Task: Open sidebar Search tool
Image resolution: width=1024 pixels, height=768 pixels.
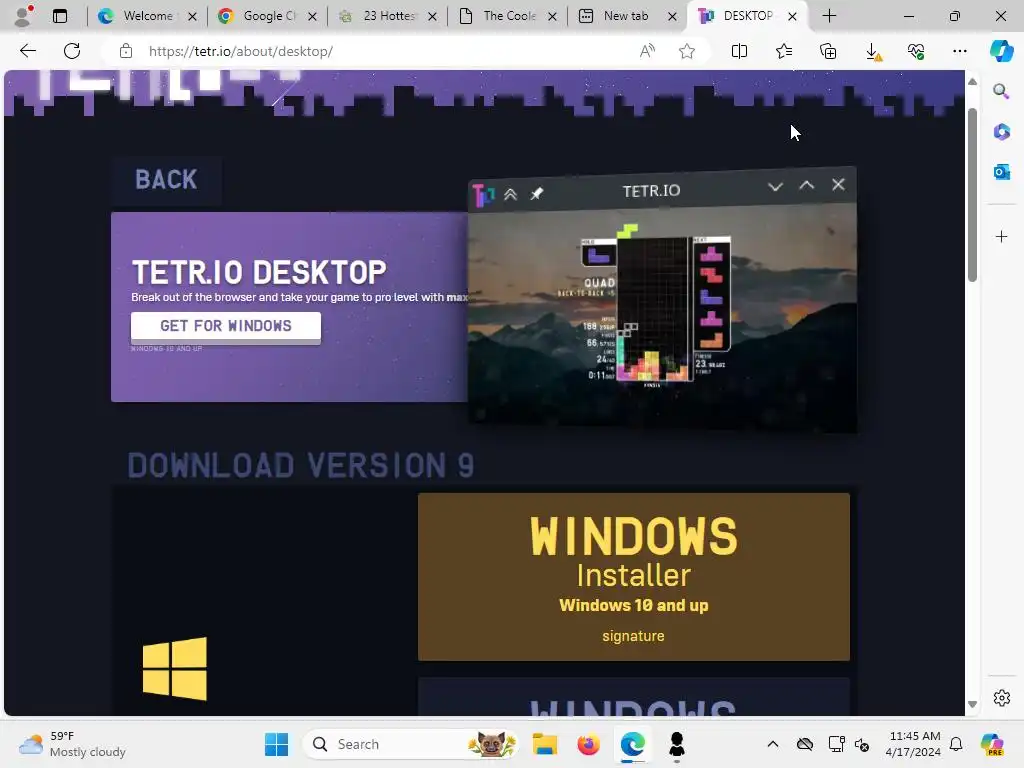Action: [x=1001, y=91]
